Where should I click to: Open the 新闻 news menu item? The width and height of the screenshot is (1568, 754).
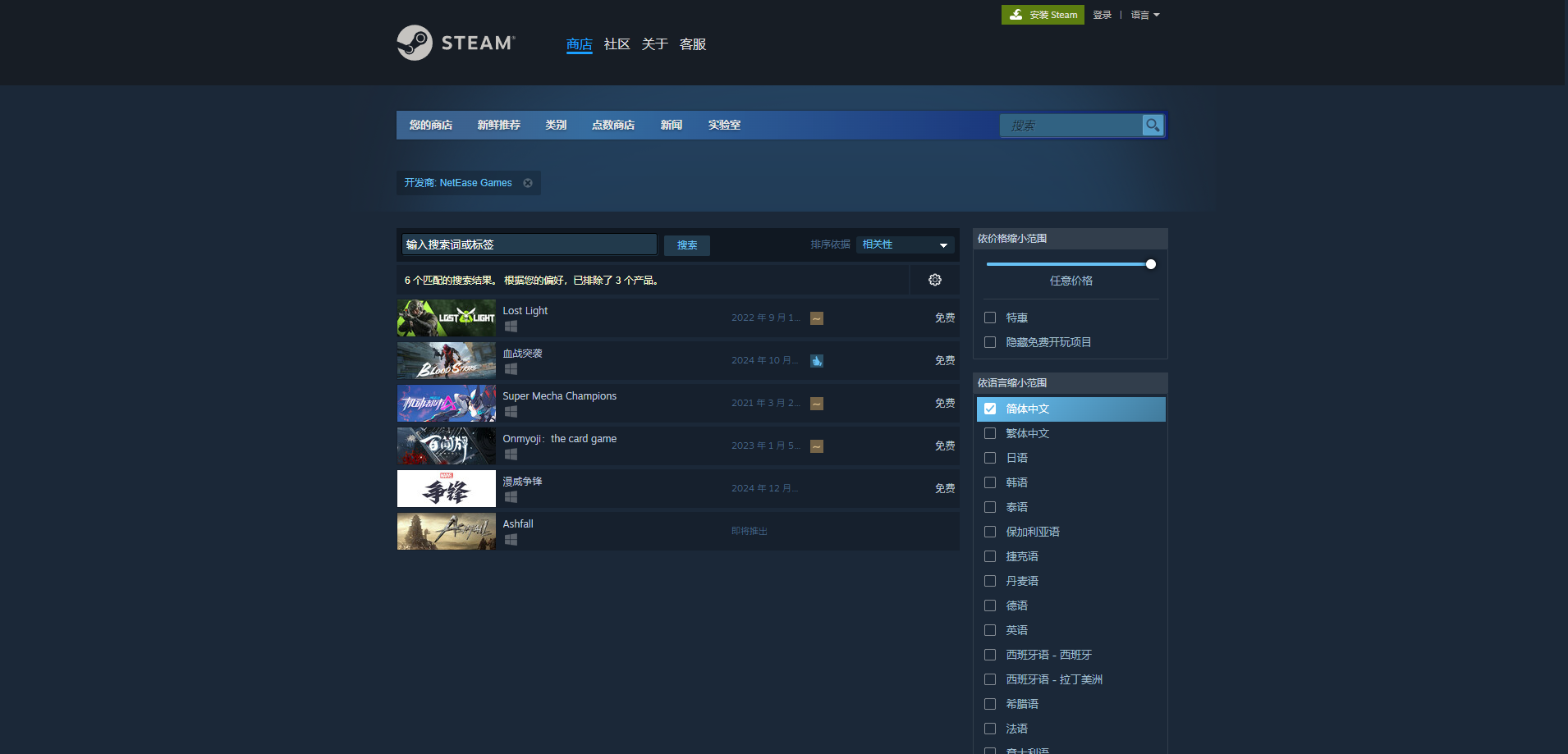[672, 125]
